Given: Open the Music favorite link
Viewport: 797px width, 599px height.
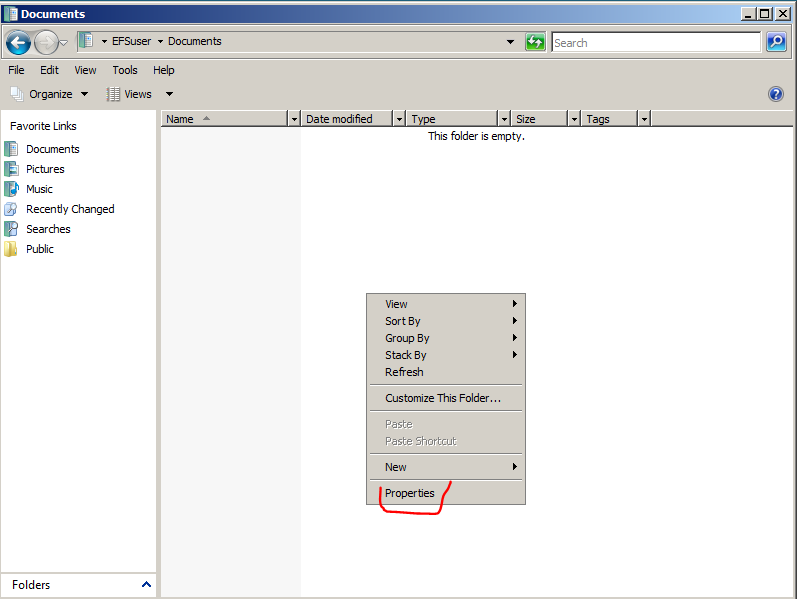Looking at the screenshot, I should [x=39, y=189].
